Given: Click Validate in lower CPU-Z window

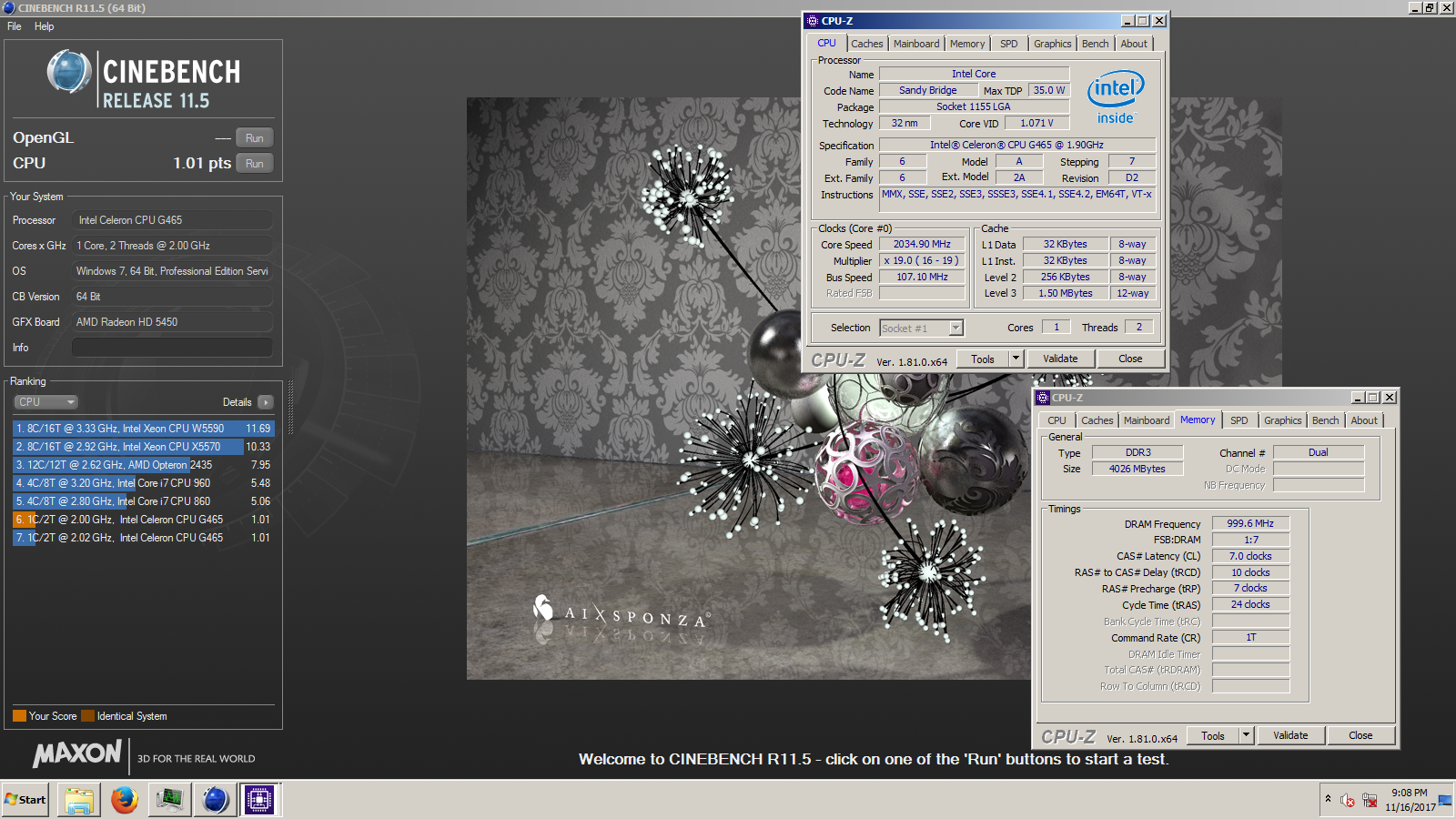Looking at the screenshot, I should point(1290,736).
